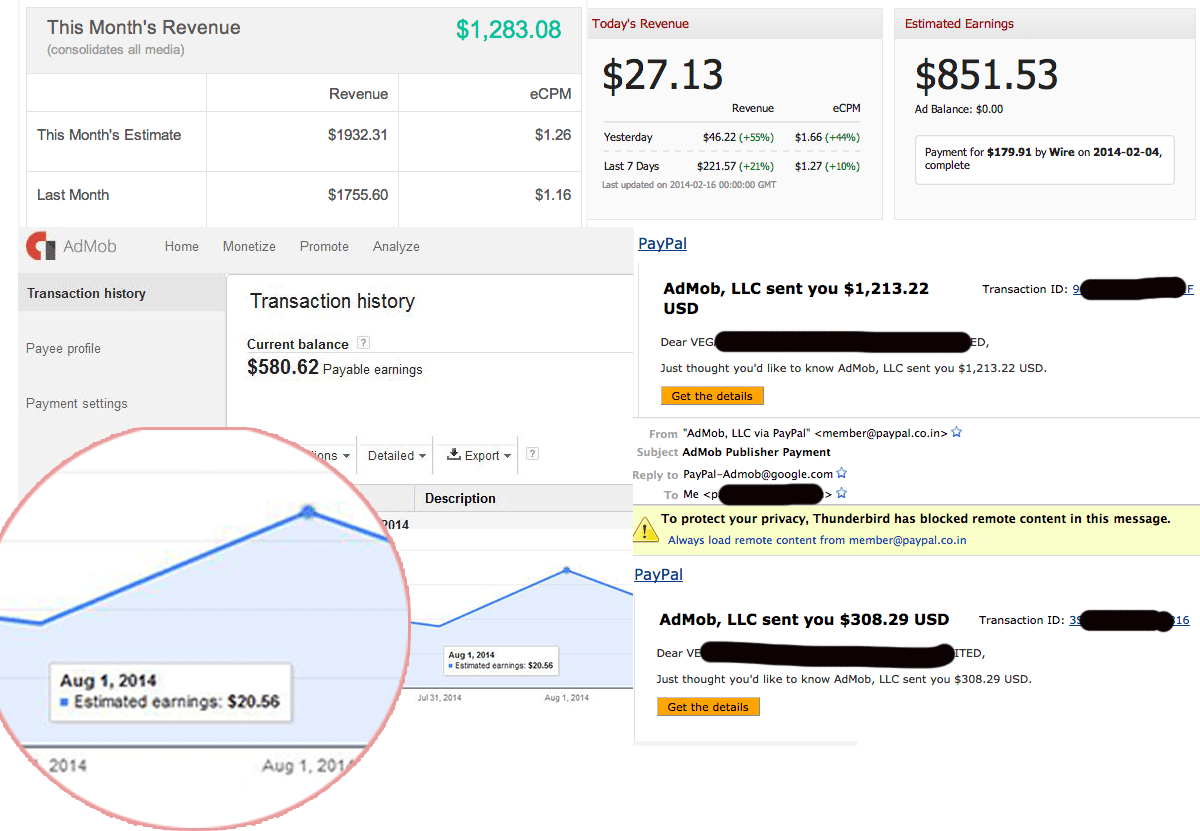Click the small Aug 1 estimated earnings tooltip
This screenshot has height=831, width=1200.
501,659
